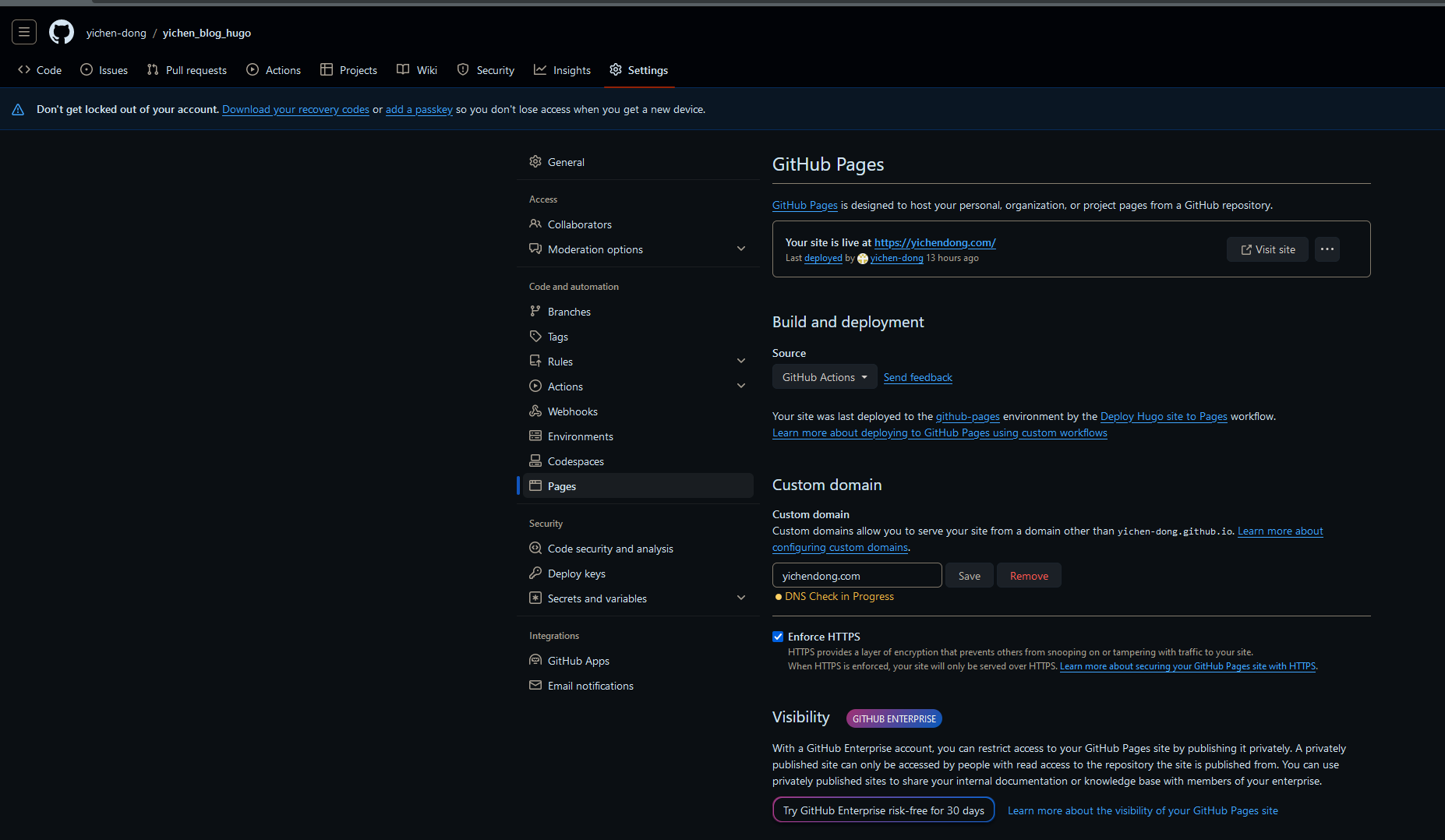Click the yichen-dong deployer name link
Screen dimensions: 1445x840
896,258
